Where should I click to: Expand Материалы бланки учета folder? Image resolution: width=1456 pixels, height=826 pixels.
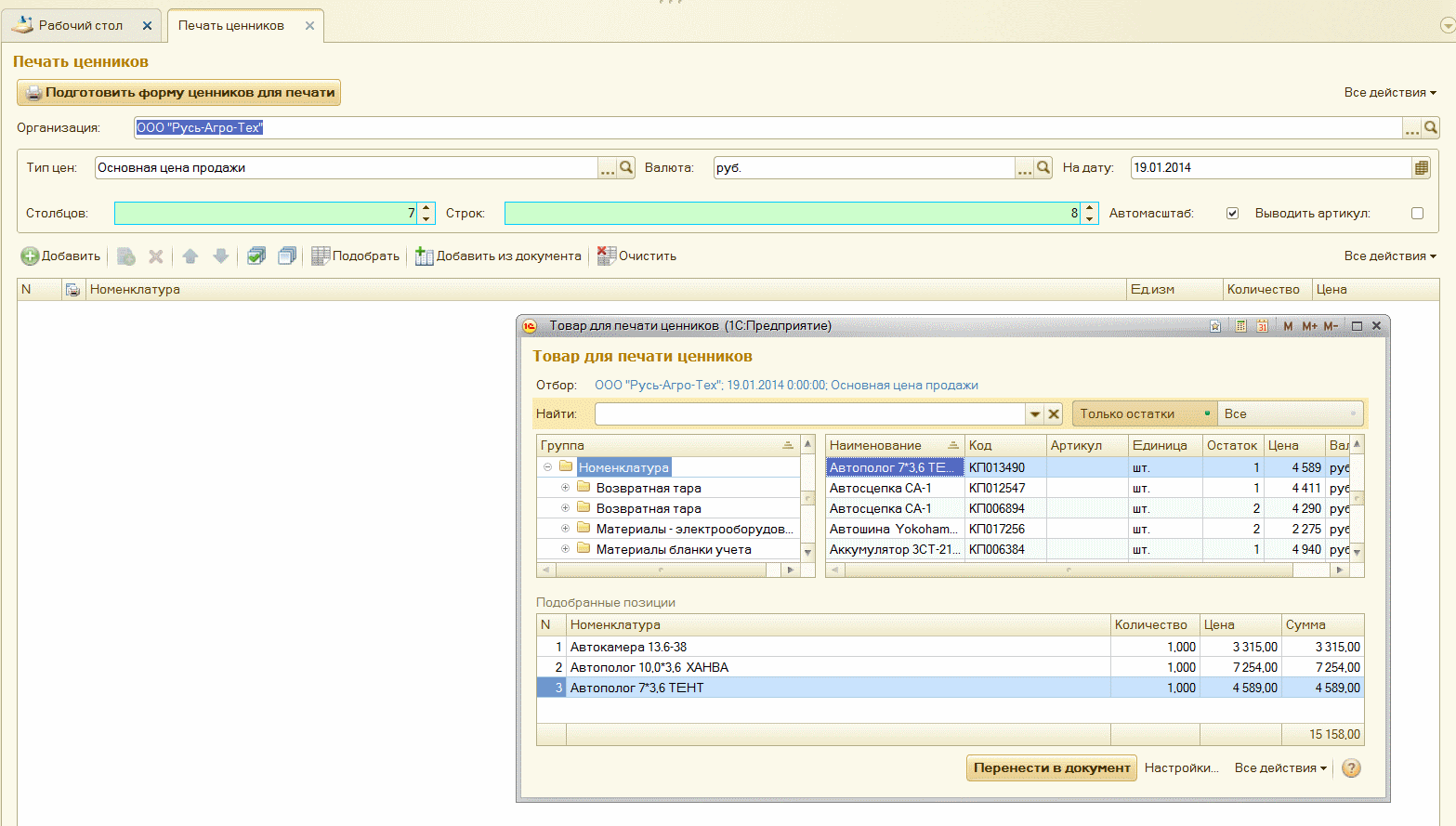coord(565,549)
